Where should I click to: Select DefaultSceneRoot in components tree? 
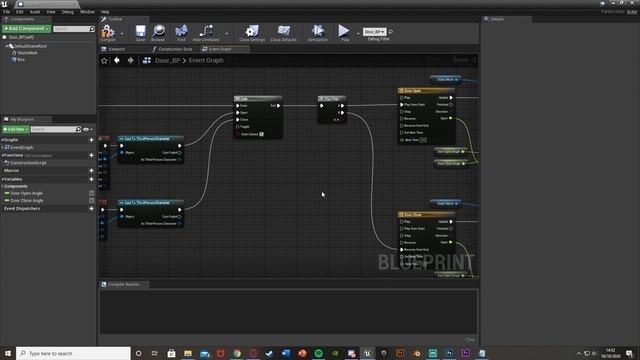(30, 46)
